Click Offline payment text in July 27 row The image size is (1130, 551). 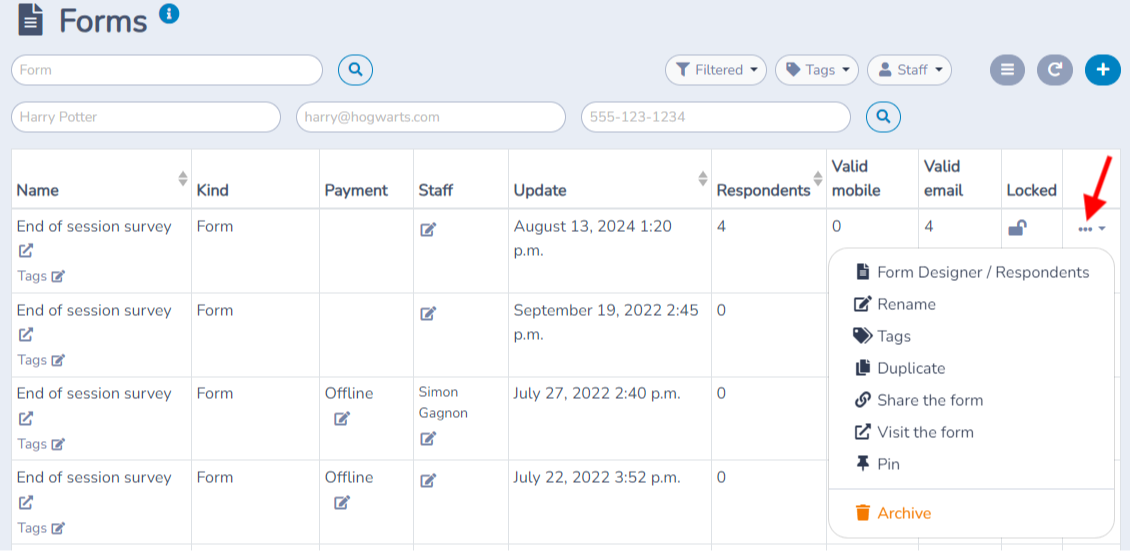tap(349, 393)
